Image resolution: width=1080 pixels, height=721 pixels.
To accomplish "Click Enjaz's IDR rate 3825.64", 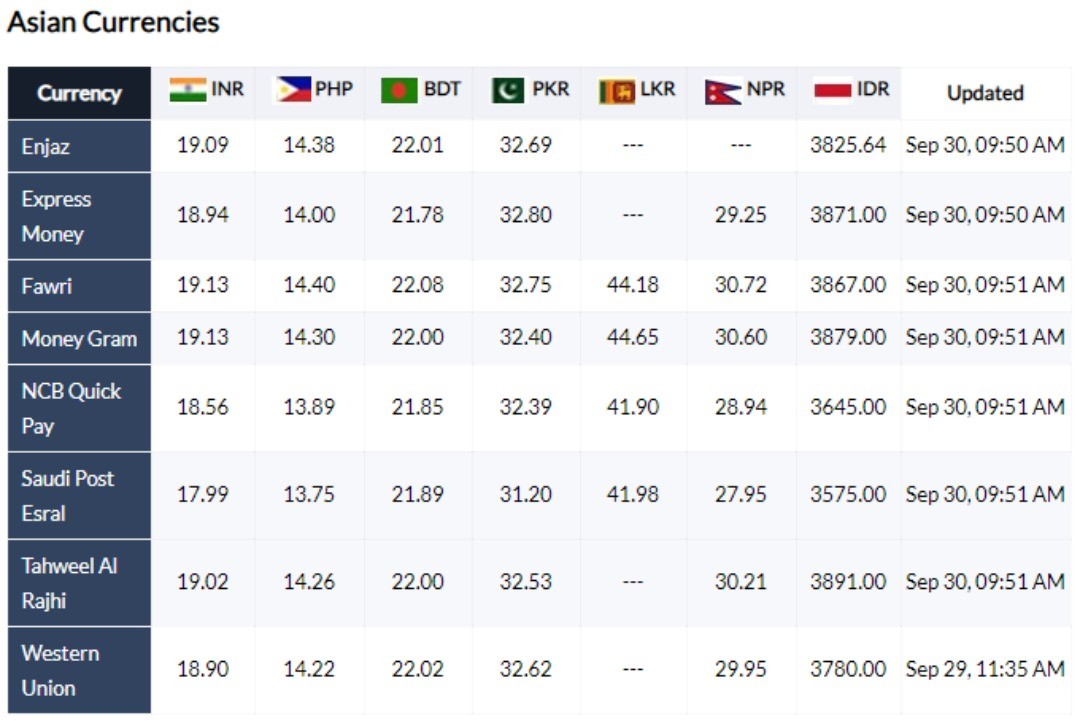I will point(848,145).
